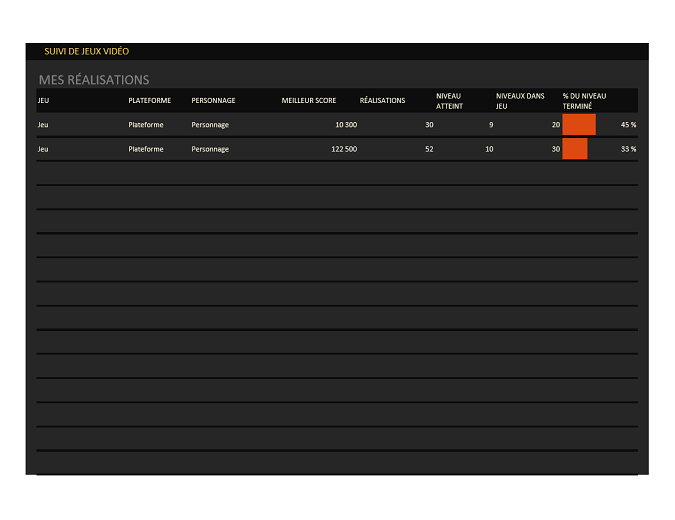Select the Plateforme cell in the second row

(148, 149)
